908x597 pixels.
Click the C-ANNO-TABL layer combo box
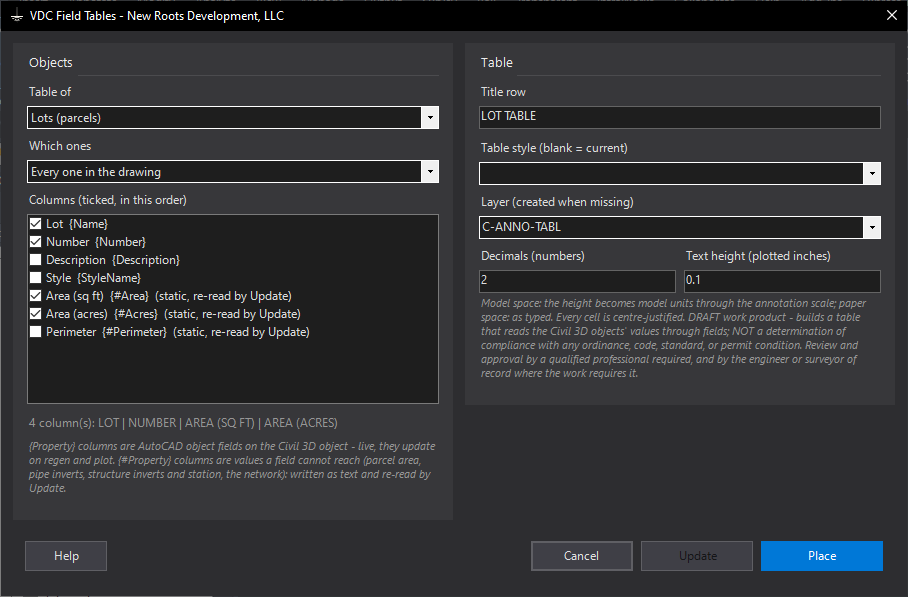(680, 228)
